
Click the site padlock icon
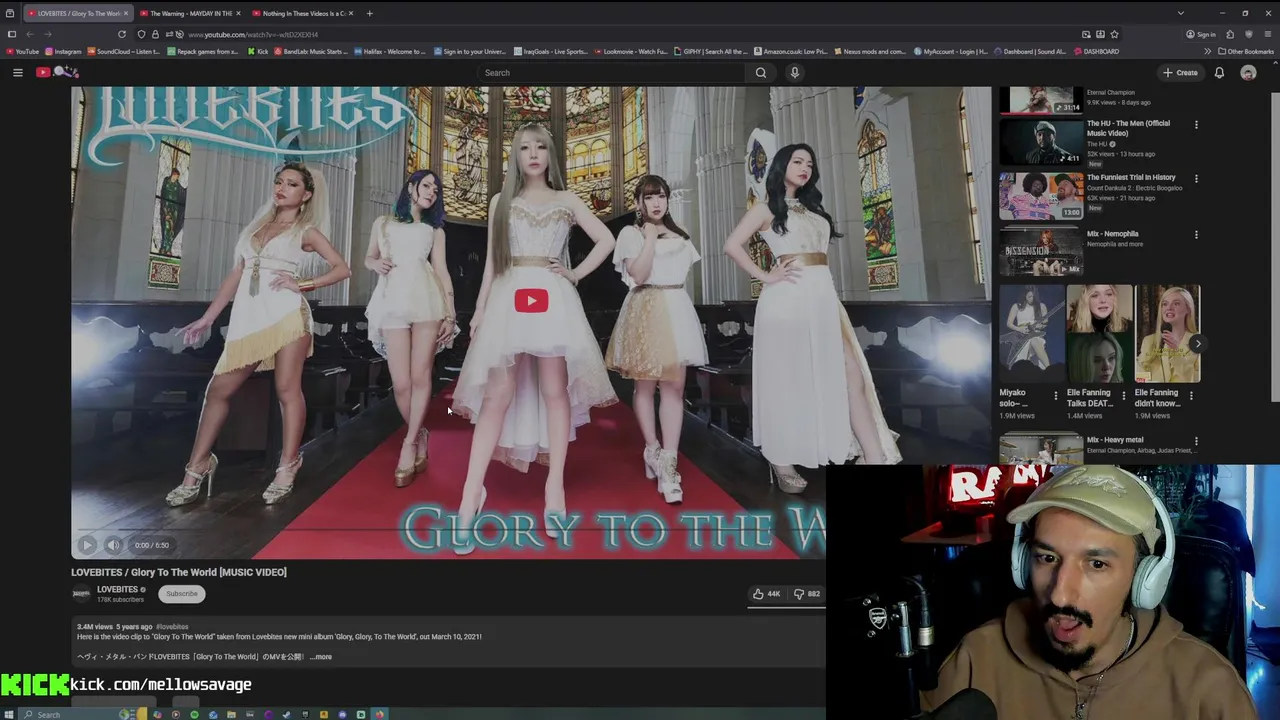[x=155, y=34]
